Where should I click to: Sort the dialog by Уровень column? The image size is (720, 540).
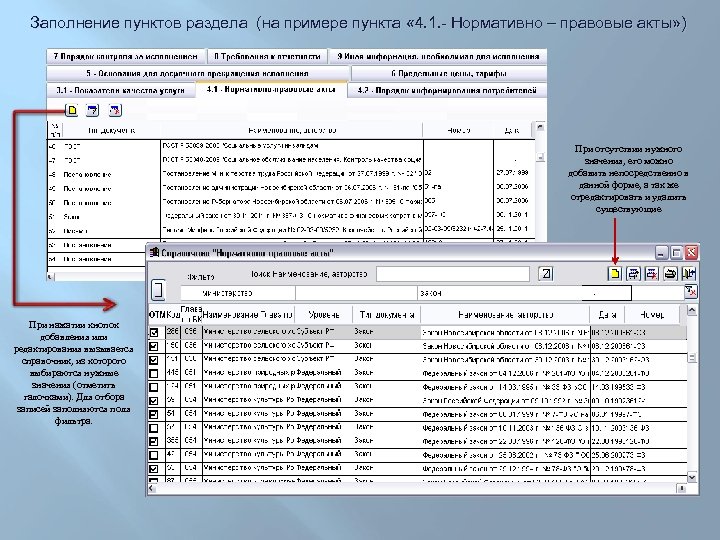point(324,315)
